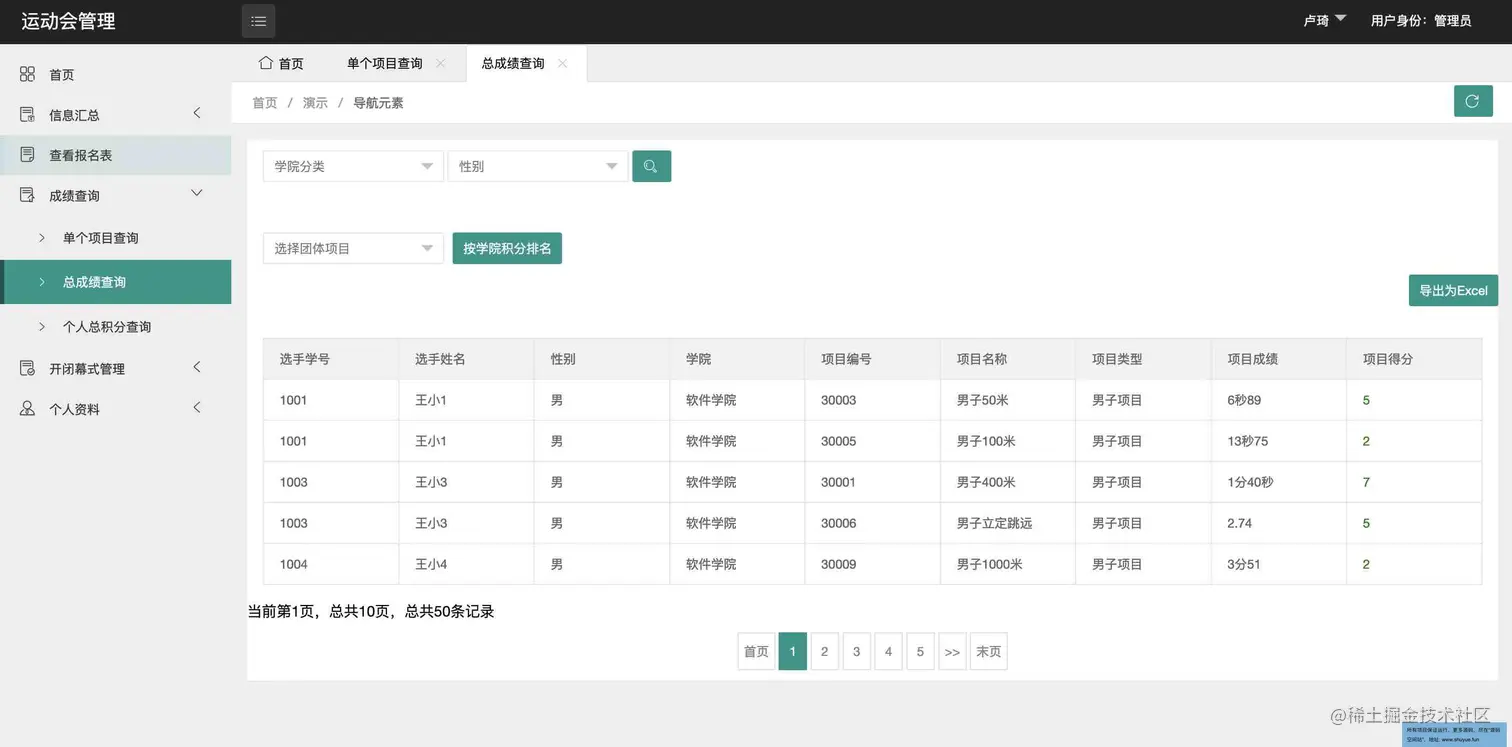Screen dimensions: 1512x747
Task: Toggle the sidebar menu hamburger icon
Action: (x=258, y=21)
